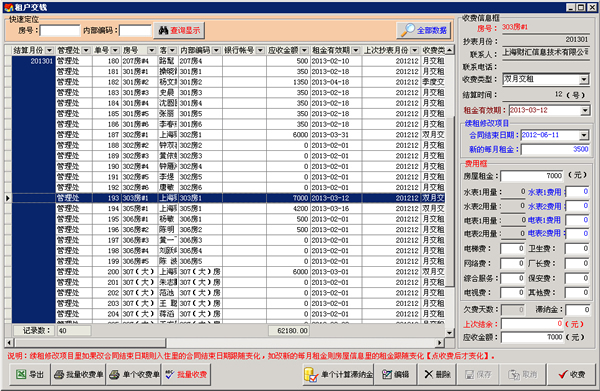Click the 应收金额 total field in fee panel
The height and width of the screenshot is (391, 600).
coord(532,337)
